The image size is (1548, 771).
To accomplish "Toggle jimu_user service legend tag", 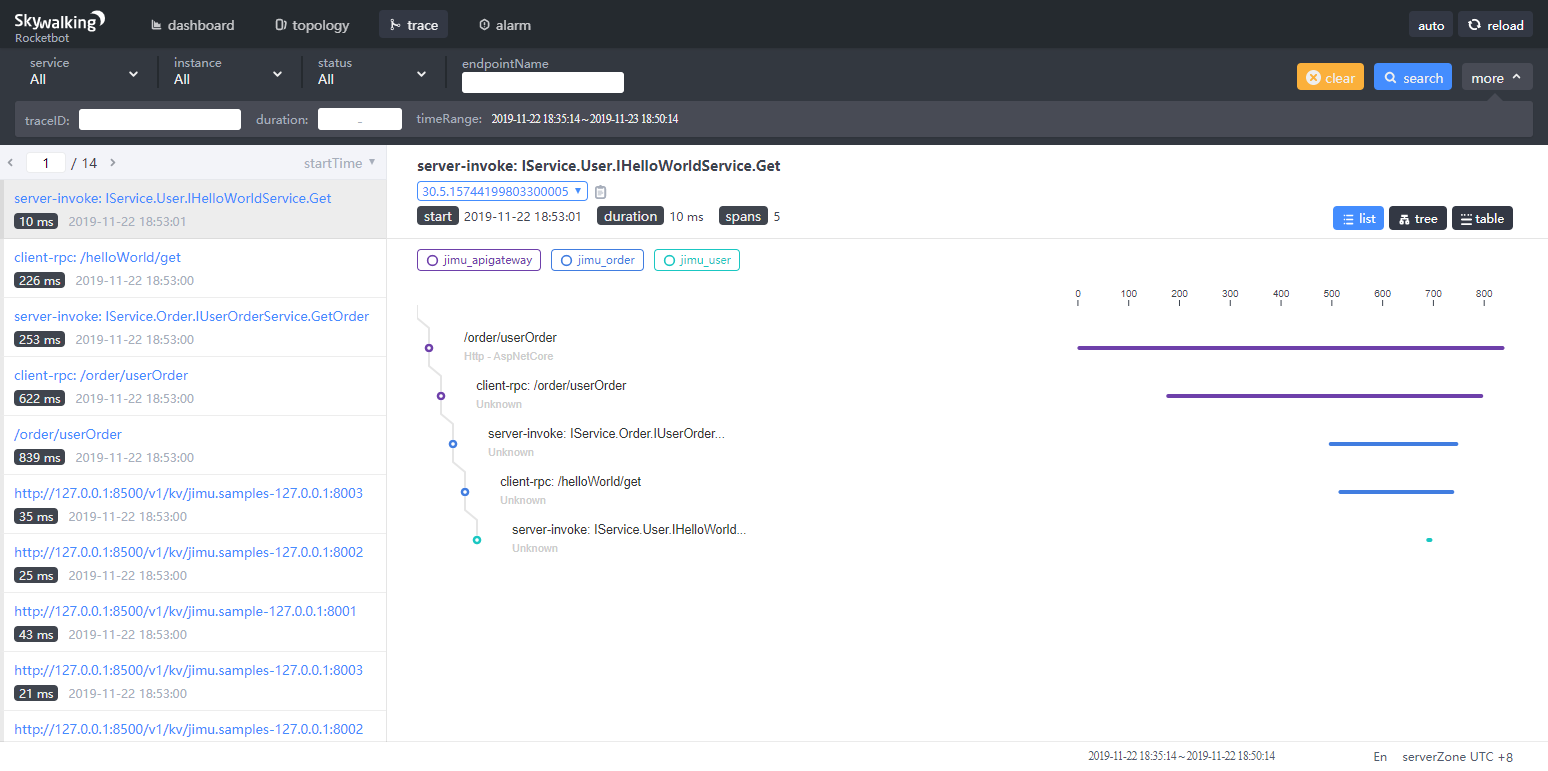I will point(696,260).
